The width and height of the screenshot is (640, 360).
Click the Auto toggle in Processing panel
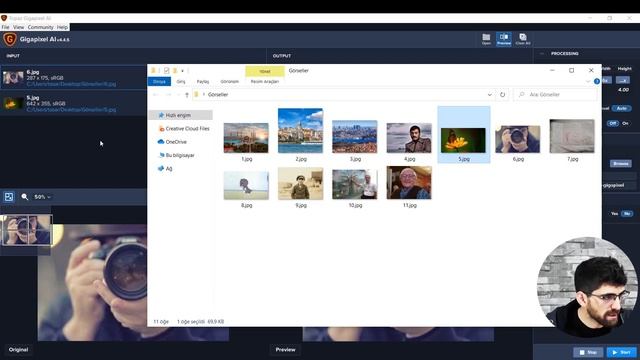622,108
